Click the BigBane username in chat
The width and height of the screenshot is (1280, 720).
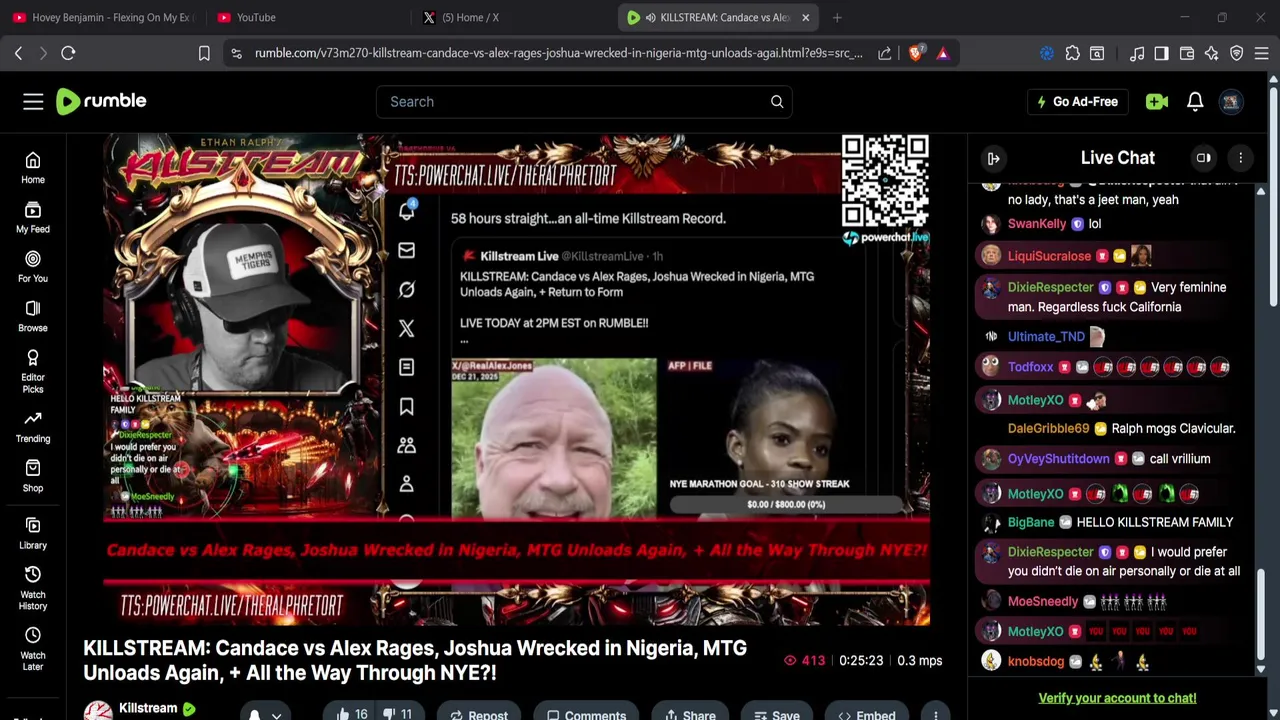pos(1031,522)
